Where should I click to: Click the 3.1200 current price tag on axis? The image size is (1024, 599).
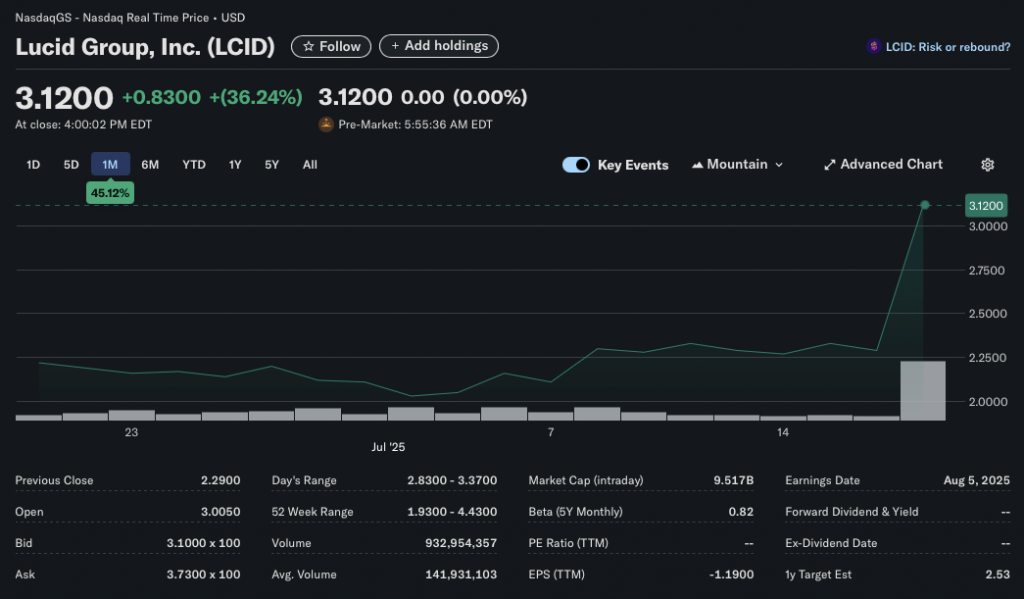point(985,206)
